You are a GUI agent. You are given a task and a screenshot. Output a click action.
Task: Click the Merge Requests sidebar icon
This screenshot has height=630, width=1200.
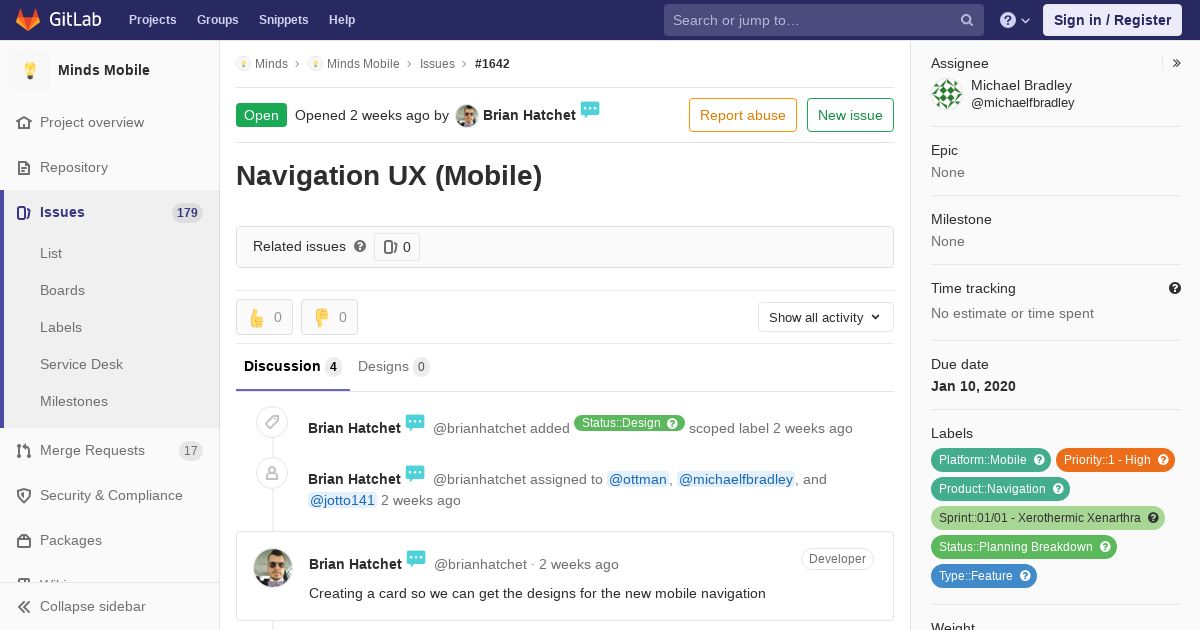[x=24, y=450]
